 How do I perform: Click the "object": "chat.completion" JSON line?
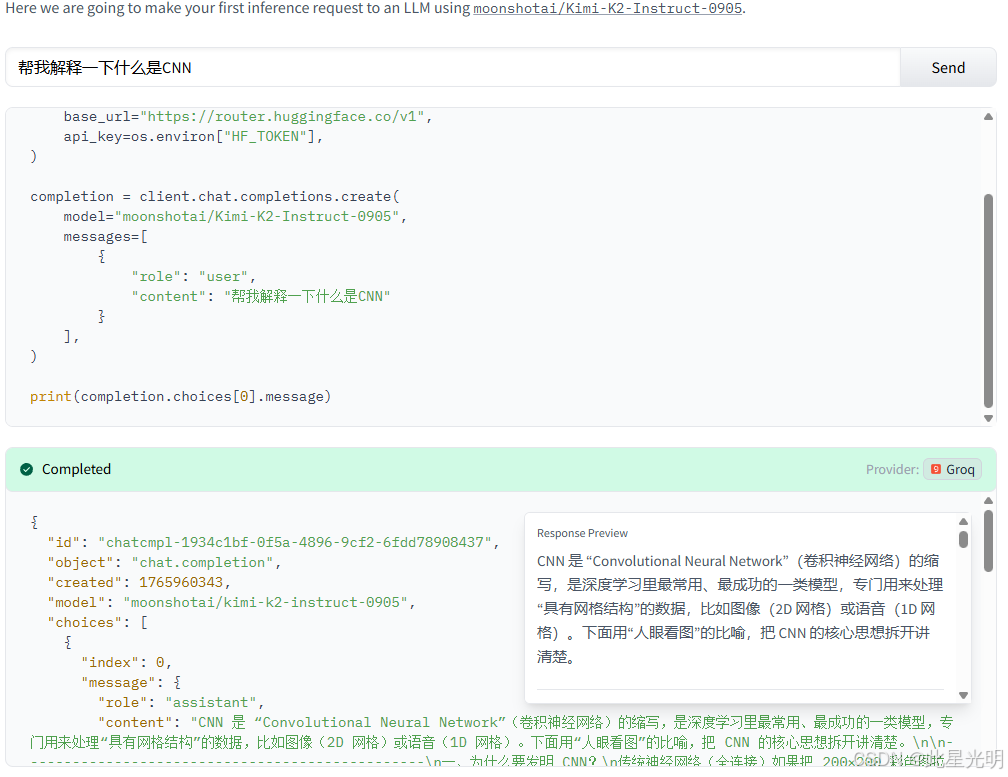(164, 562)
